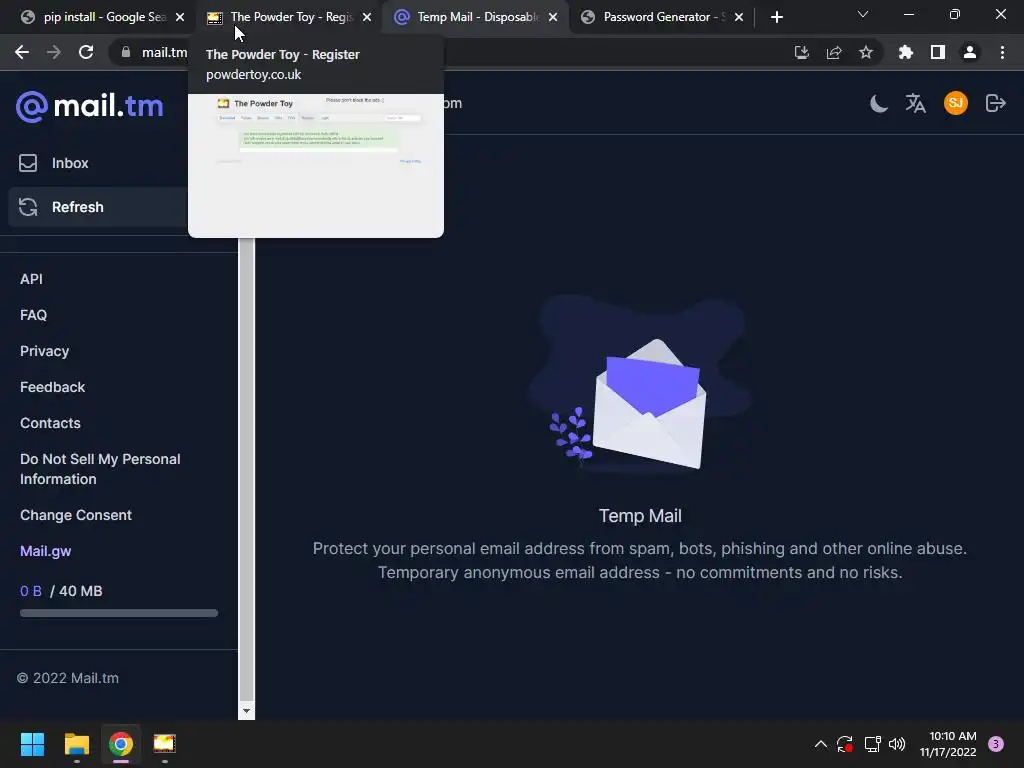Click the sidebar vertical scrollbar track

pyautogui.click(x=246, y=470)
